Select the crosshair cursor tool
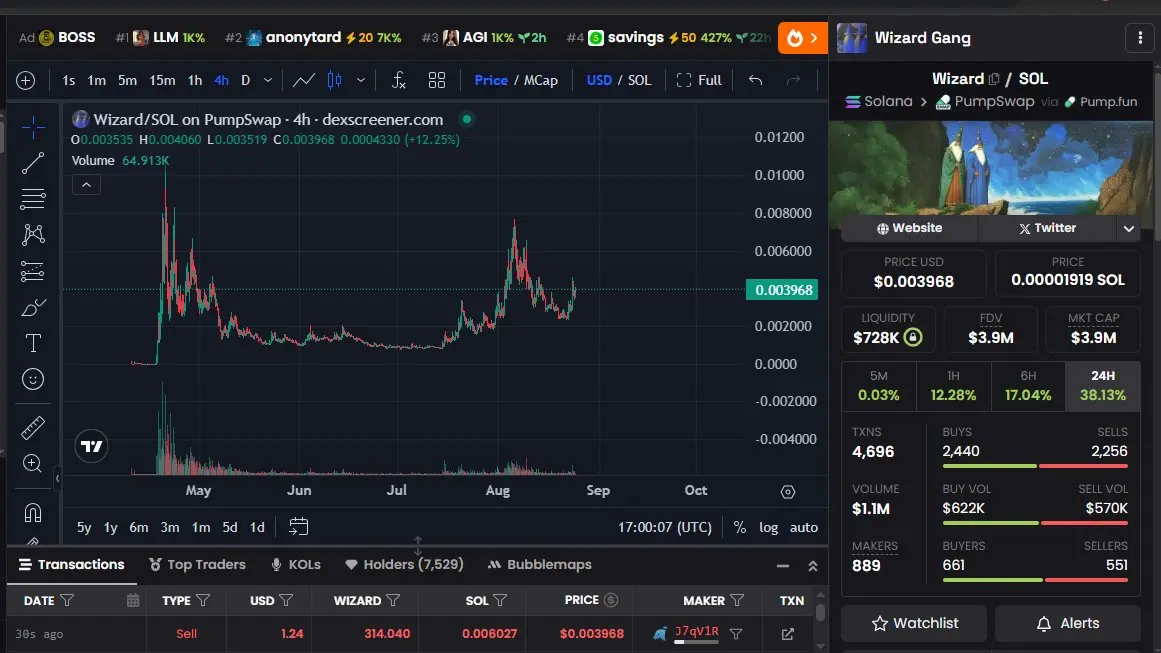Screen dimensions: 1161x653 [x=33, y=127]
